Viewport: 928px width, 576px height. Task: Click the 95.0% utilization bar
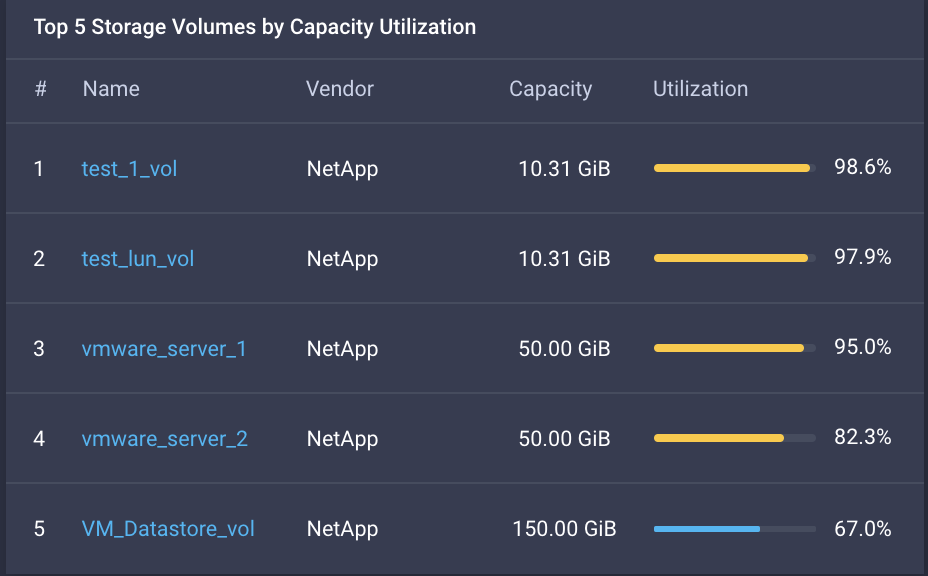pyautogui.click(x=734, y=348)
